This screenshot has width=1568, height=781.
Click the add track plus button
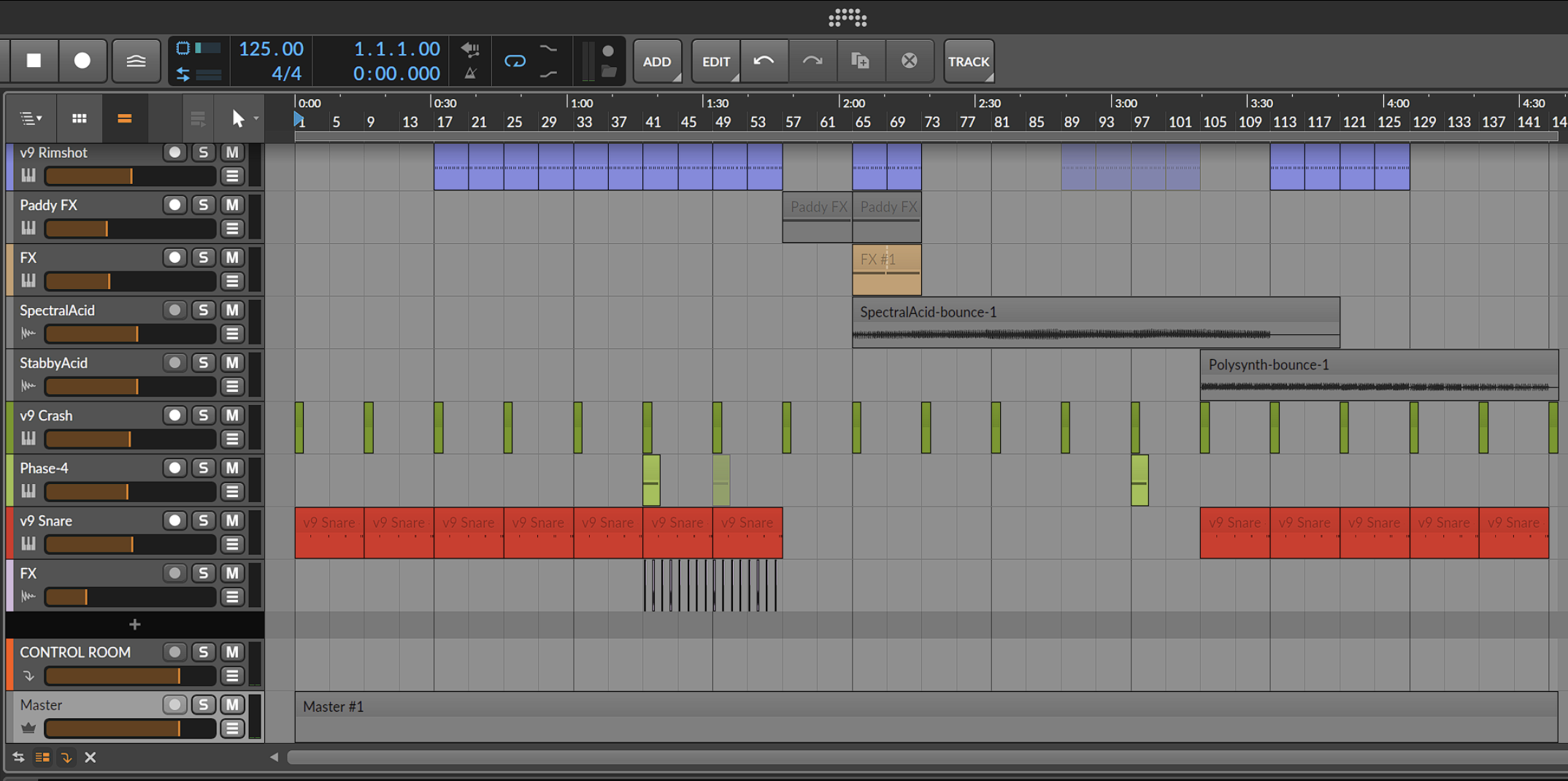coord(134,625)
